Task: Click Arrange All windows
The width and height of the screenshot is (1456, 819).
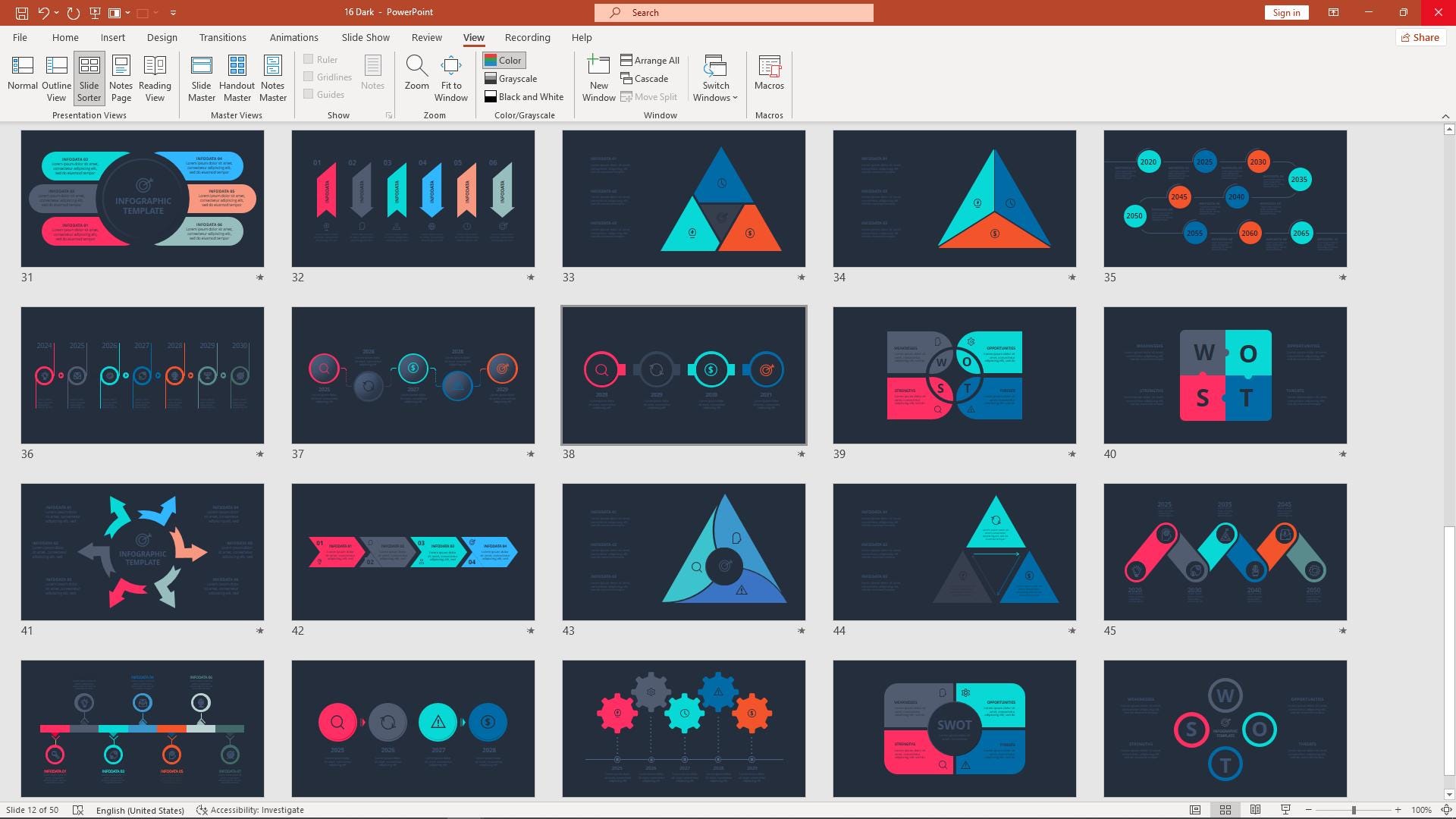Action: coord(650,60)
